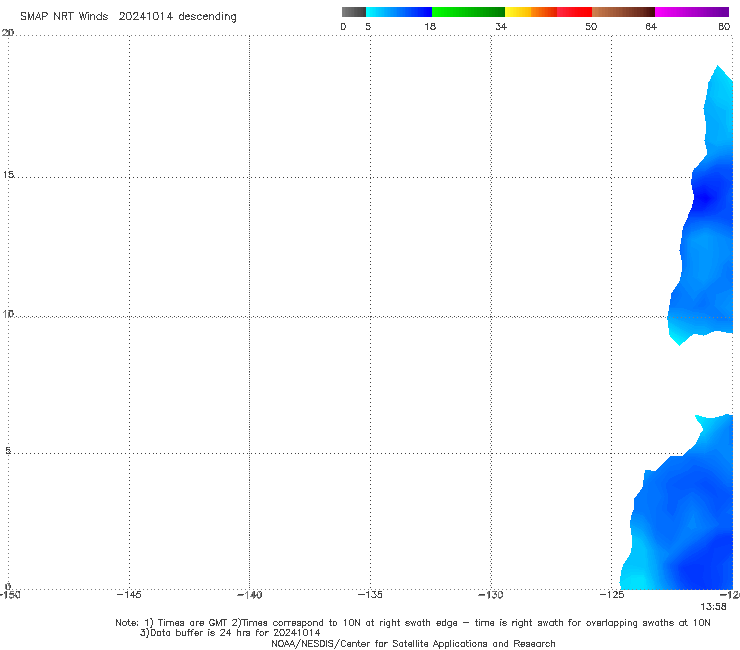The width and height of the screenshot is (740, 650).
Task: Click the longitude label -130
Action: 491,595
